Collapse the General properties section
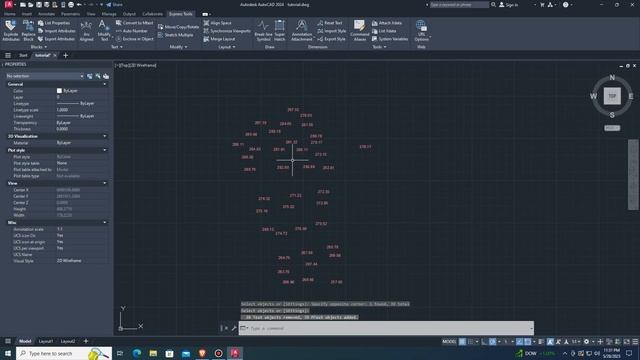640x360 pixels. tap(105, 84)
